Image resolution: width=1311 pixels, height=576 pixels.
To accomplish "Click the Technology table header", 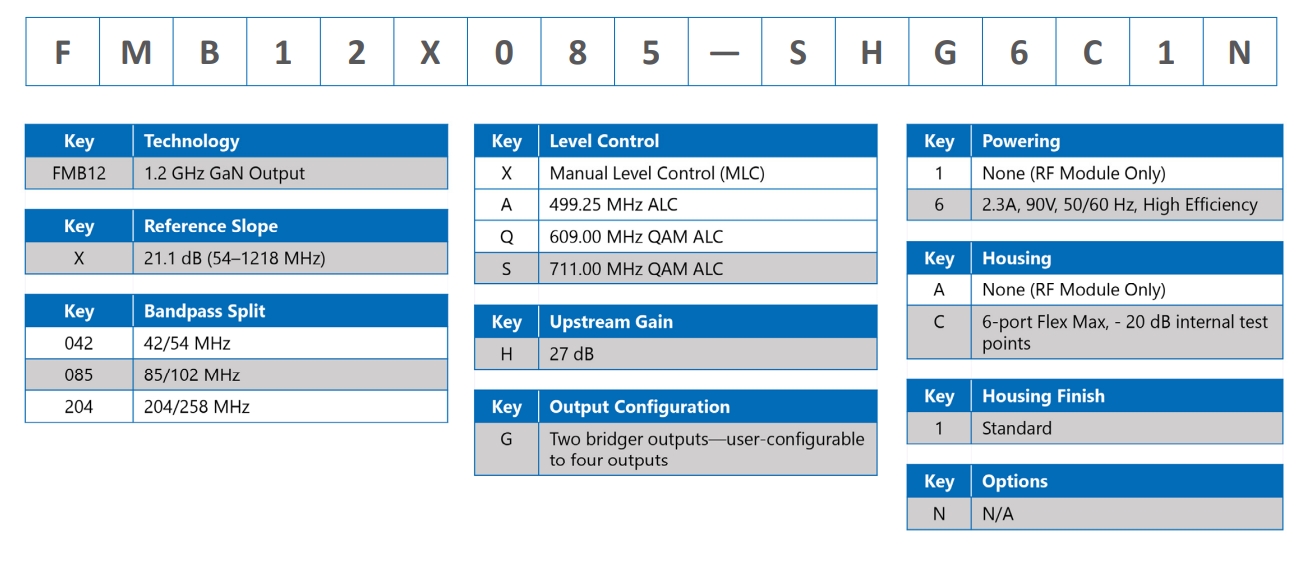I will tap(290, 141).
